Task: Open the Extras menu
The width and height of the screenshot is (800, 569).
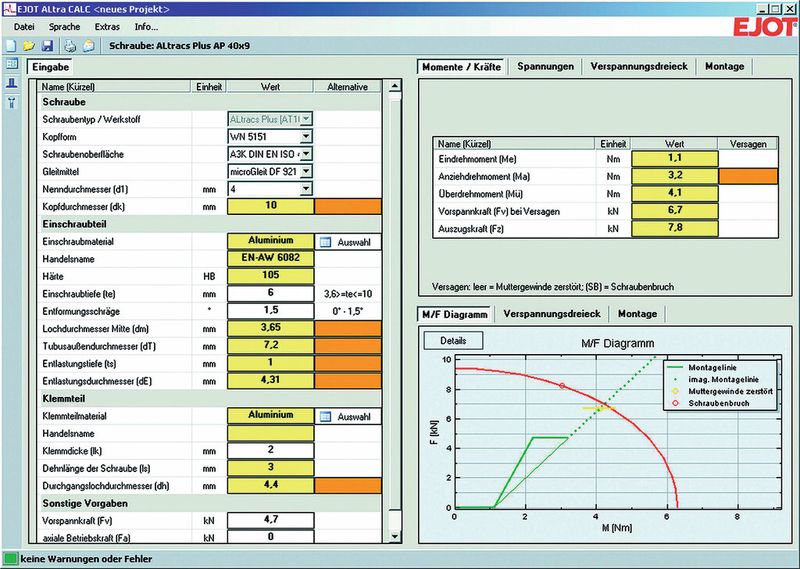Action: coord(107,27)
